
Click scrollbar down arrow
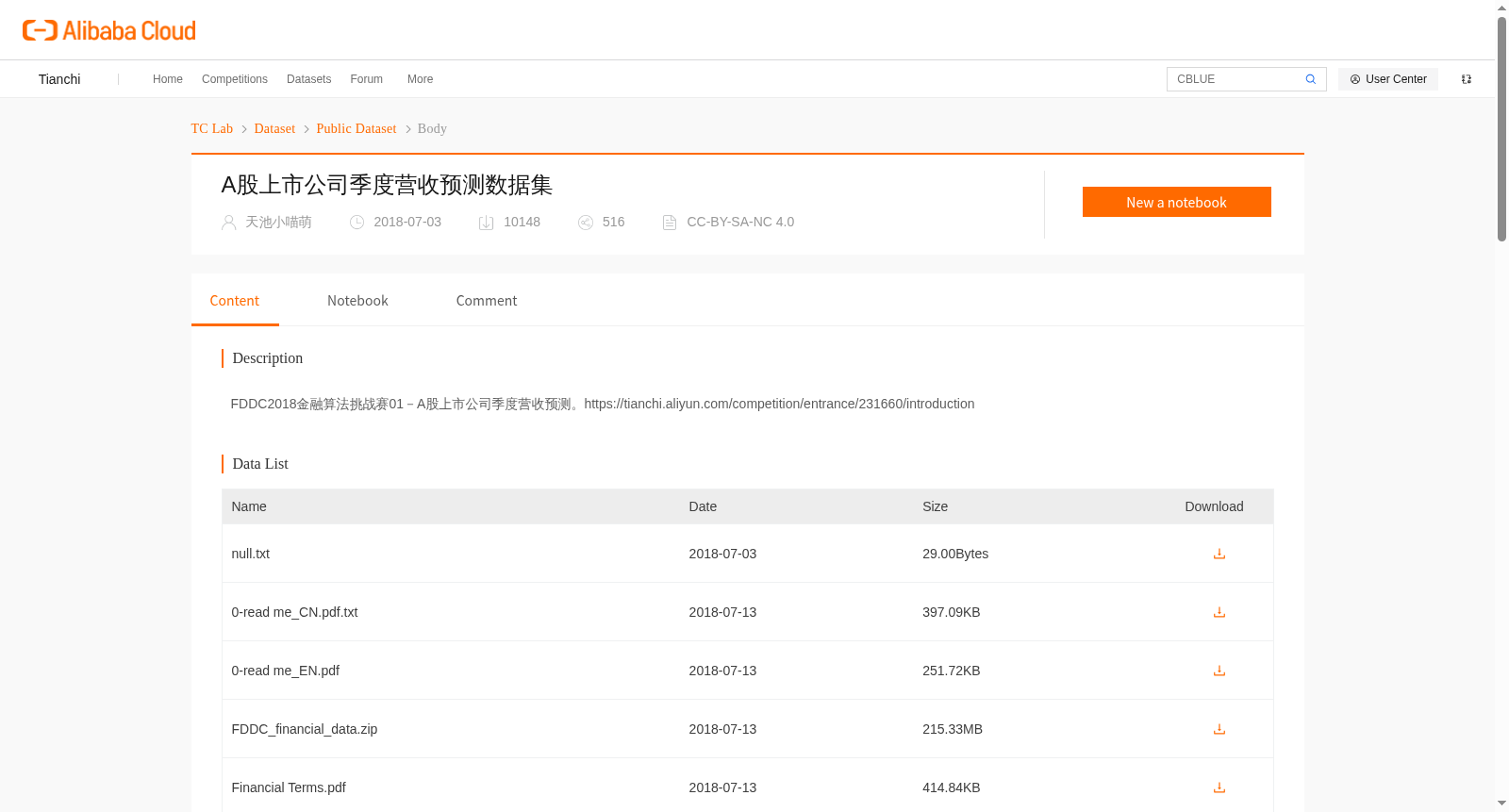[1501, 804]
